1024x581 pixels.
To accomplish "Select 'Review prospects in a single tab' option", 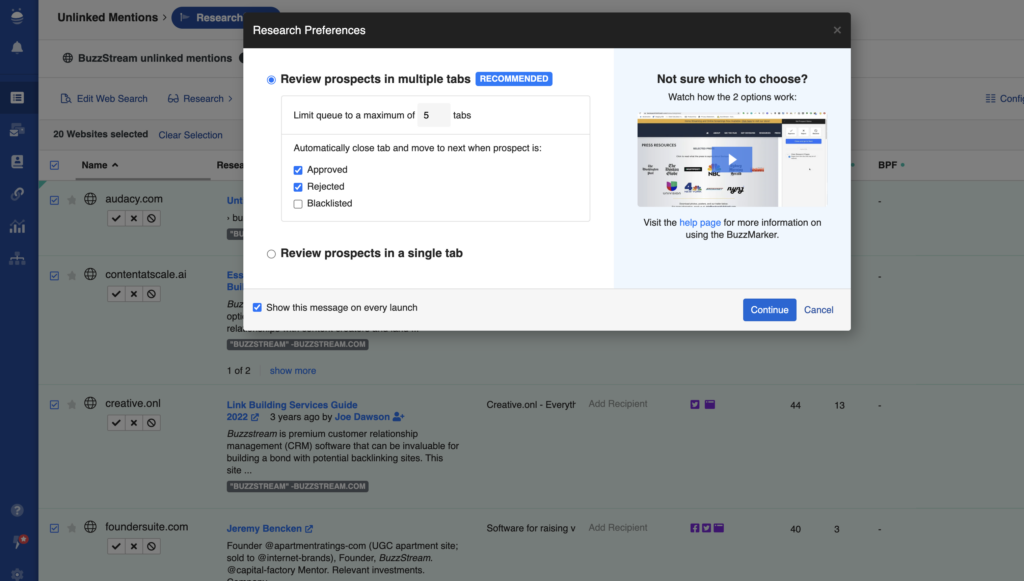I will click(x=270, y=254).
